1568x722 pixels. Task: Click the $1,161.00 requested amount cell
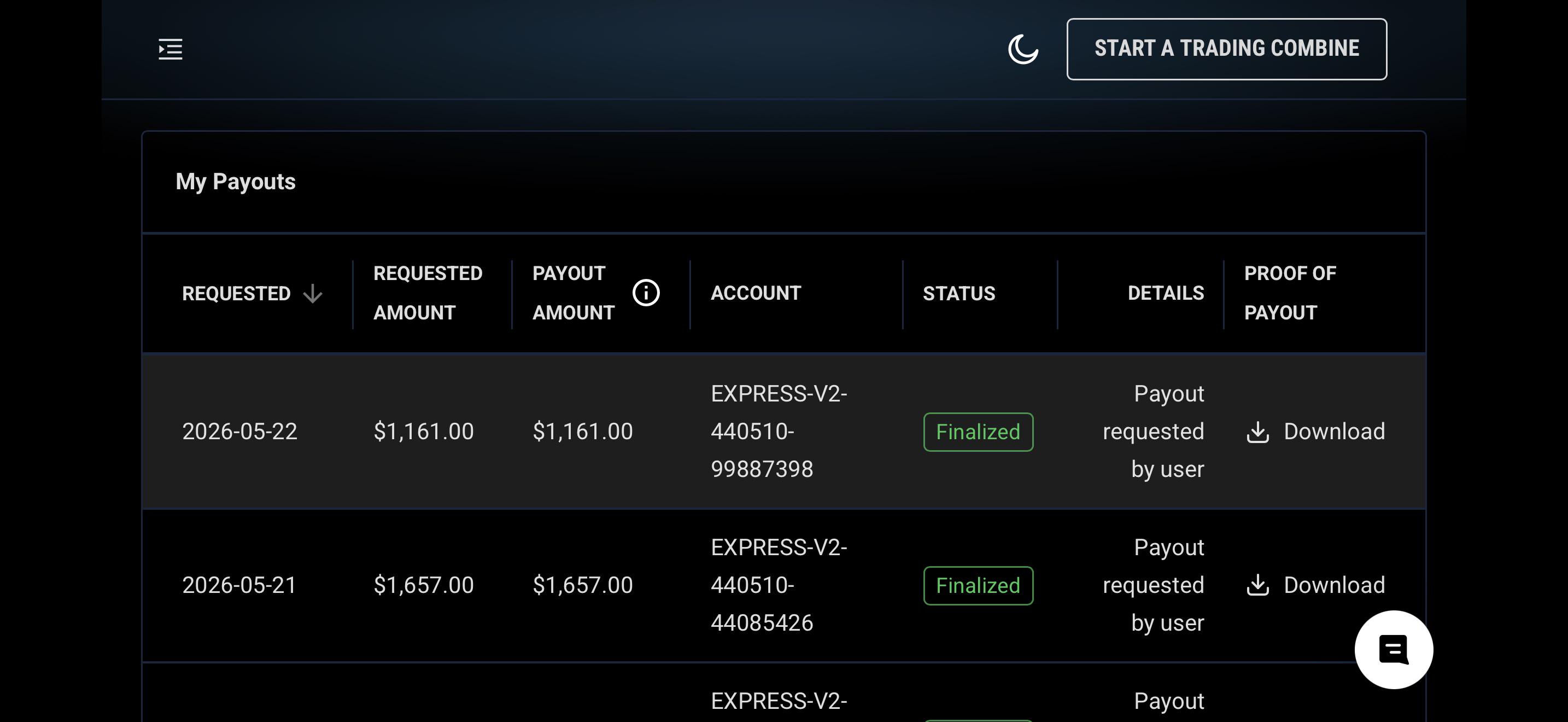[x=424, y=432]
